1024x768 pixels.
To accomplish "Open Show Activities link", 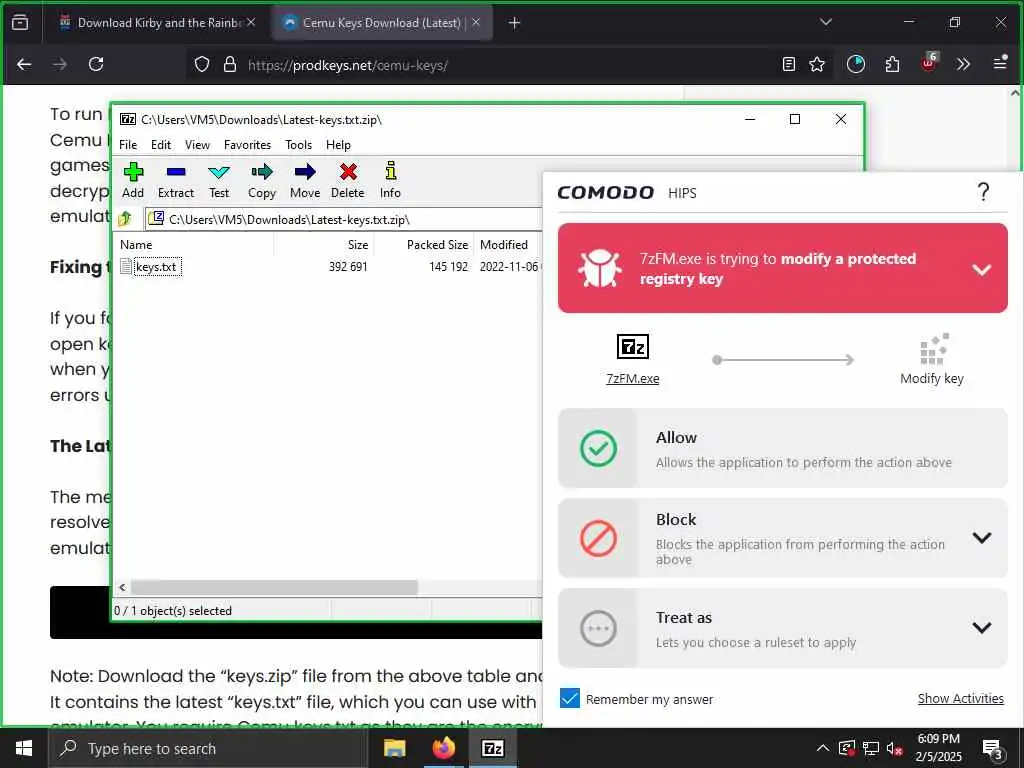I will click(x=961, y=698).
